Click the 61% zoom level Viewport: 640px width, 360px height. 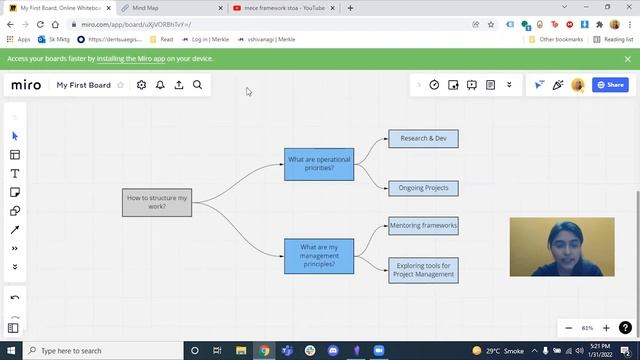pyautogui.click(x=587, y=328)
